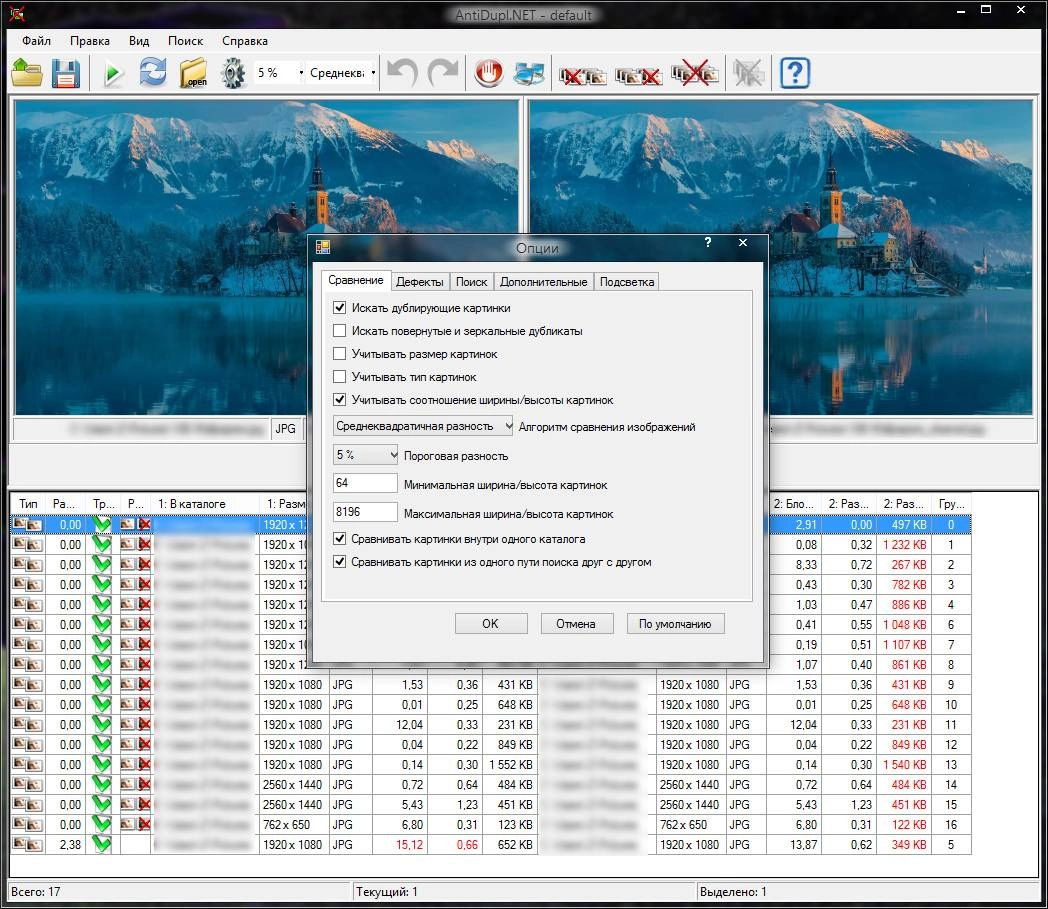Viewport: 1048px width, 909px height.
Task: Click the left mountain lake preview image
Action: [x=267, y=257]
